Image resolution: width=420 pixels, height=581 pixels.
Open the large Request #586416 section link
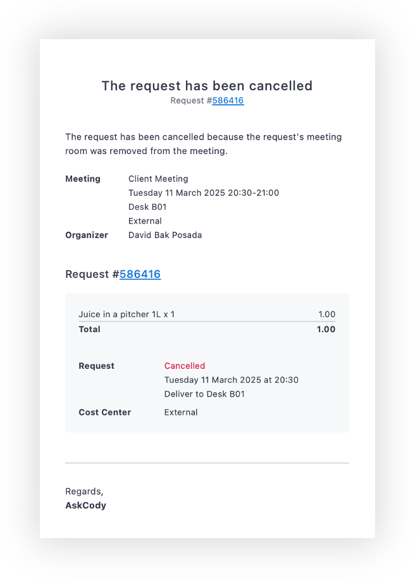(140, 274)
